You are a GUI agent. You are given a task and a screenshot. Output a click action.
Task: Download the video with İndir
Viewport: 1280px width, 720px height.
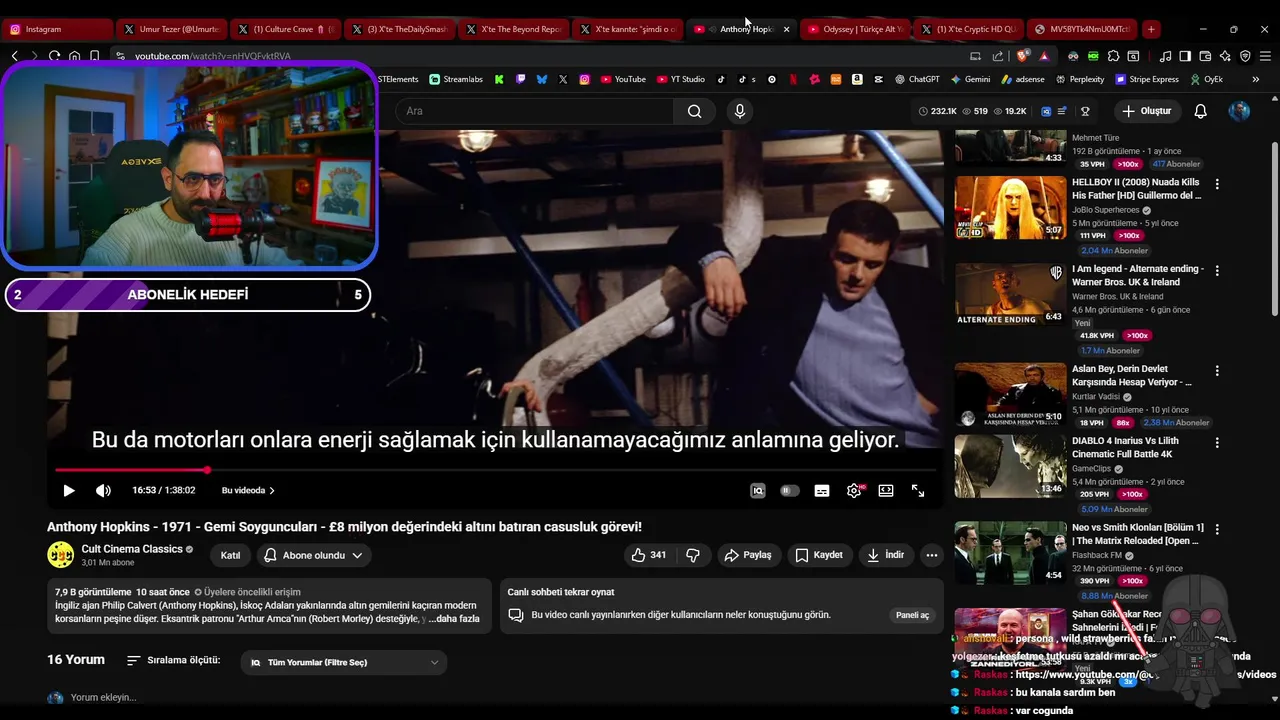click(886, 555)
